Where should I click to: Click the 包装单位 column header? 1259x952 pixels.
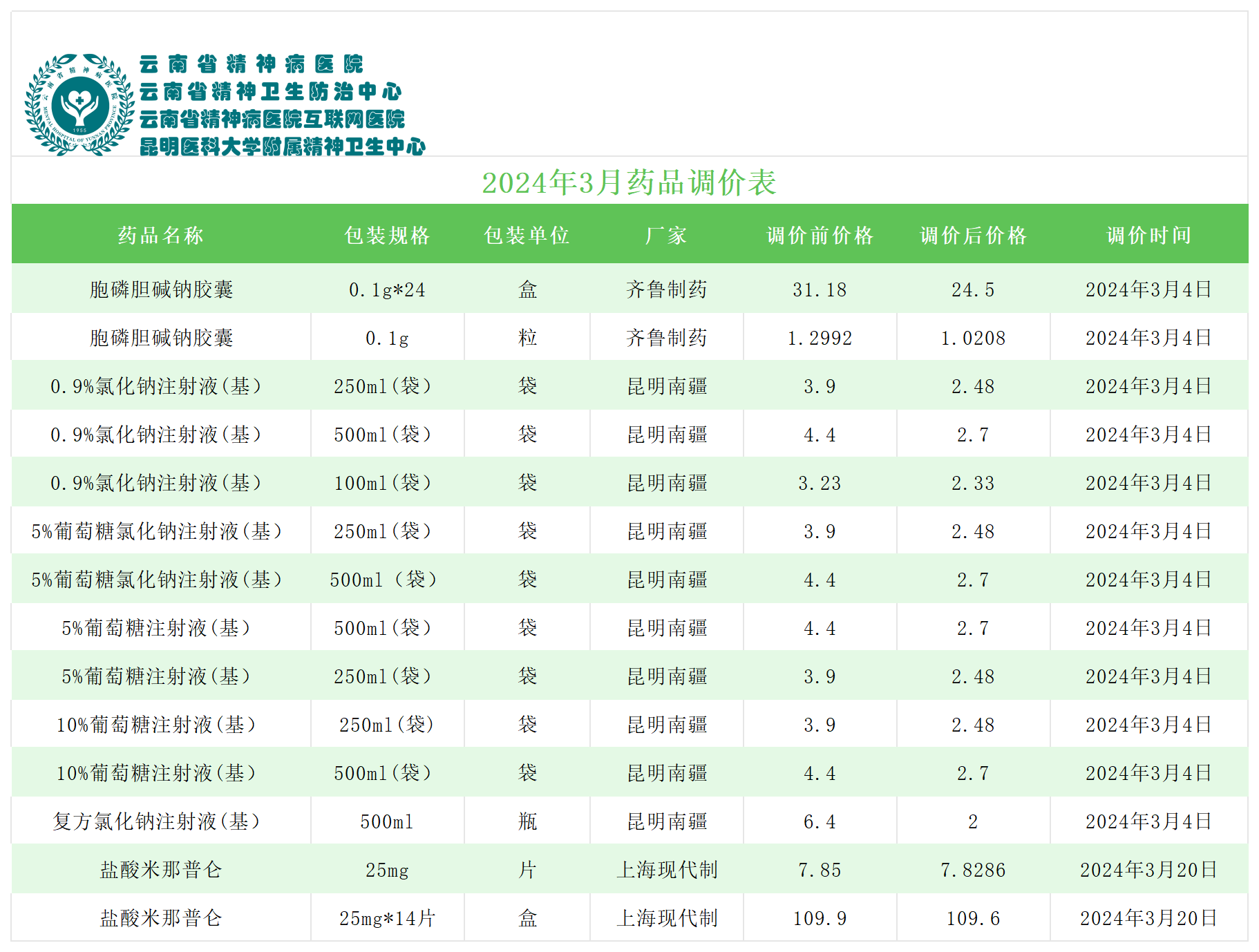[x=527, y=236]
